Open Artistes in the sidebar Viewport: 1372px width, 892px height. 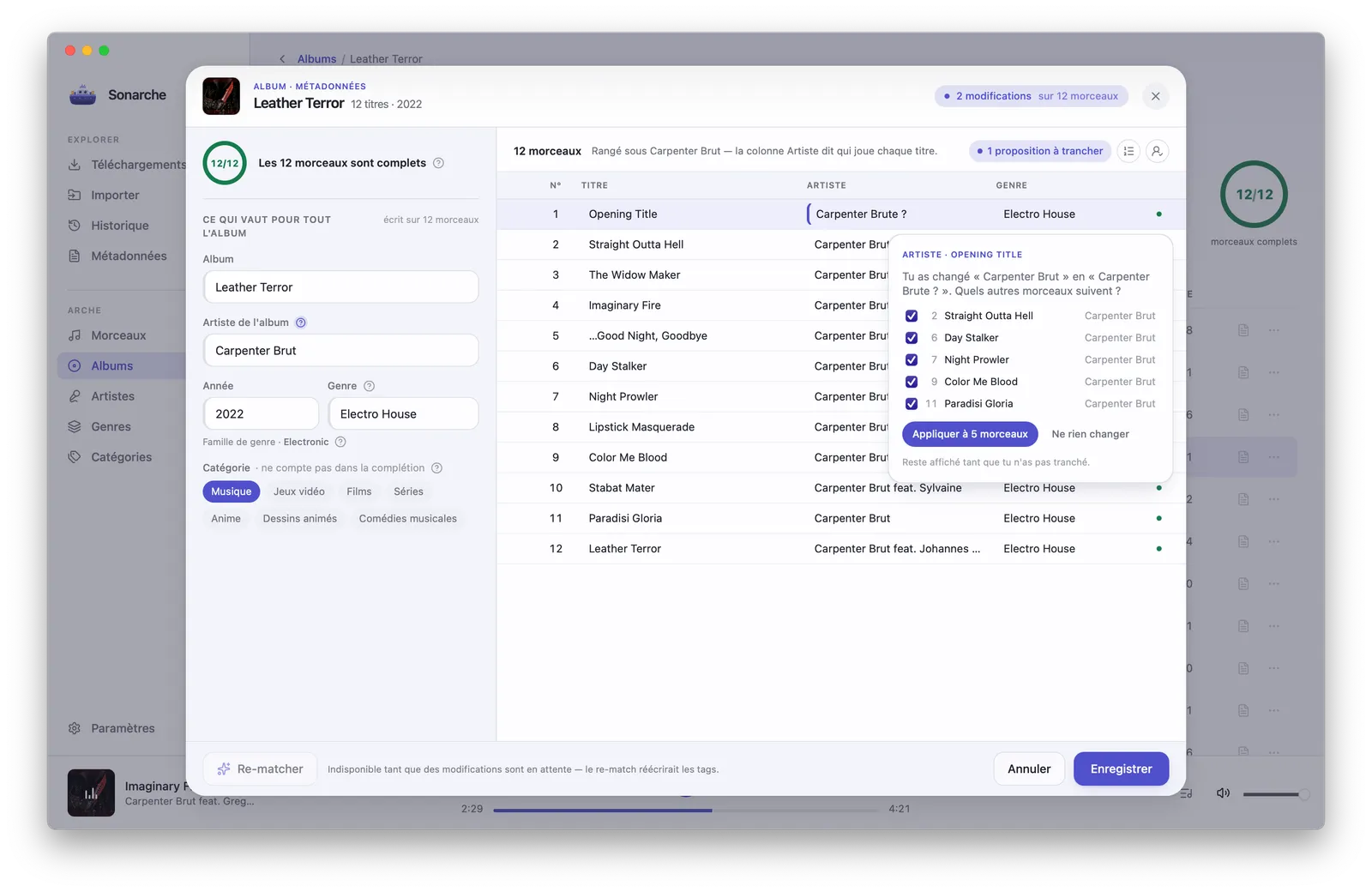click(113, 396)
